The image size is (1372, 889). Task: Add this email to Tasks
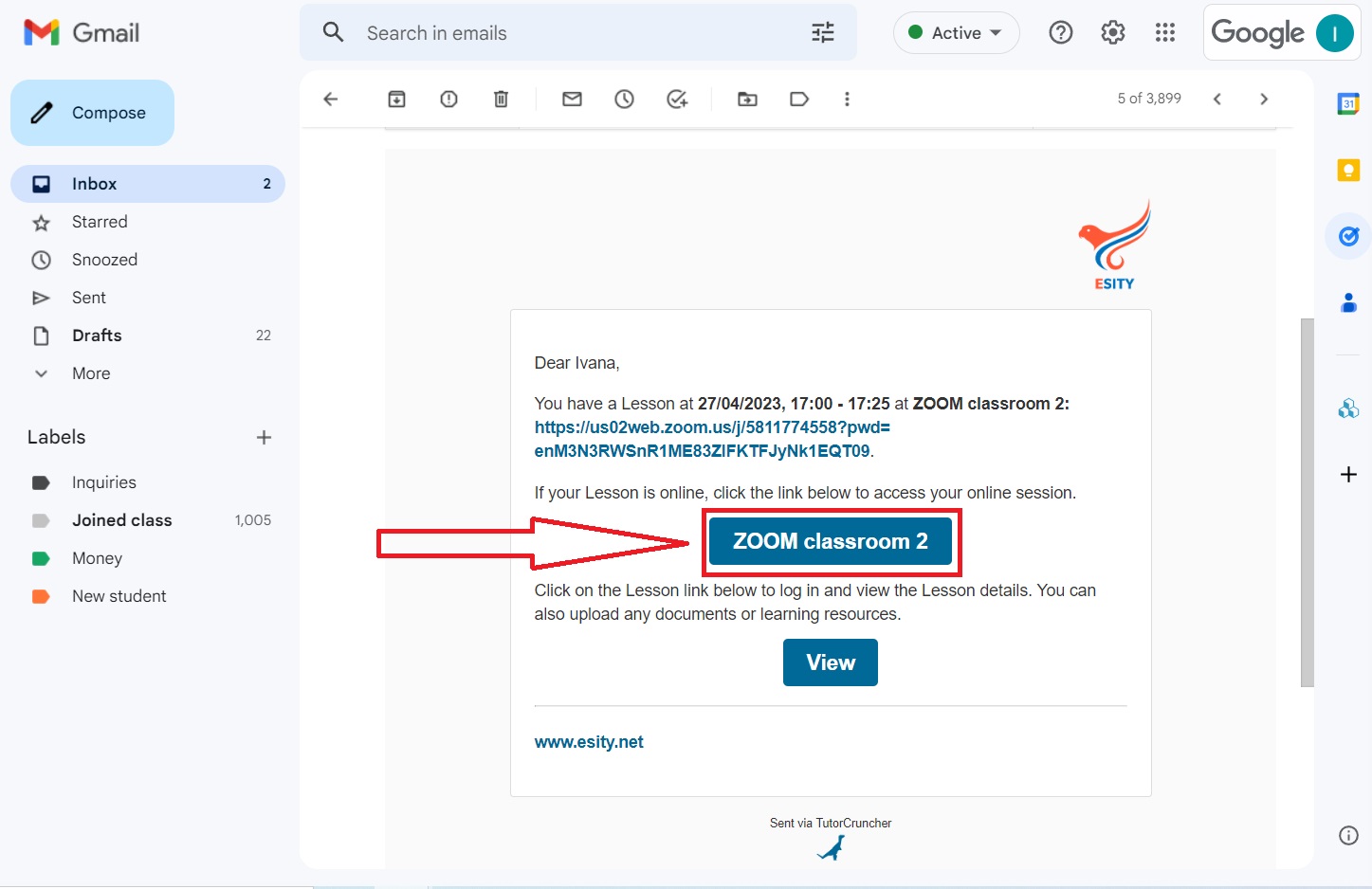pos(677,99)
